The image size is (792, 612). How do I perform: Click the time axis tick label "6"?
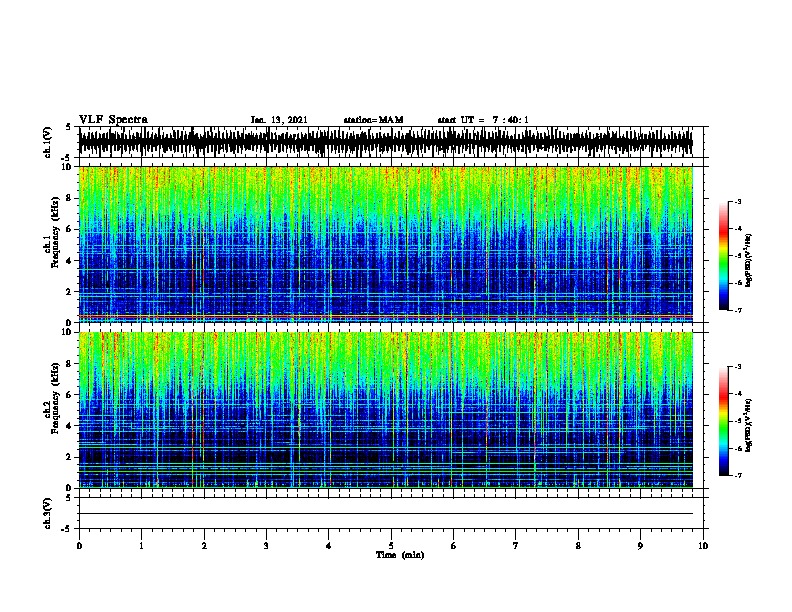(x=453, y=546)
